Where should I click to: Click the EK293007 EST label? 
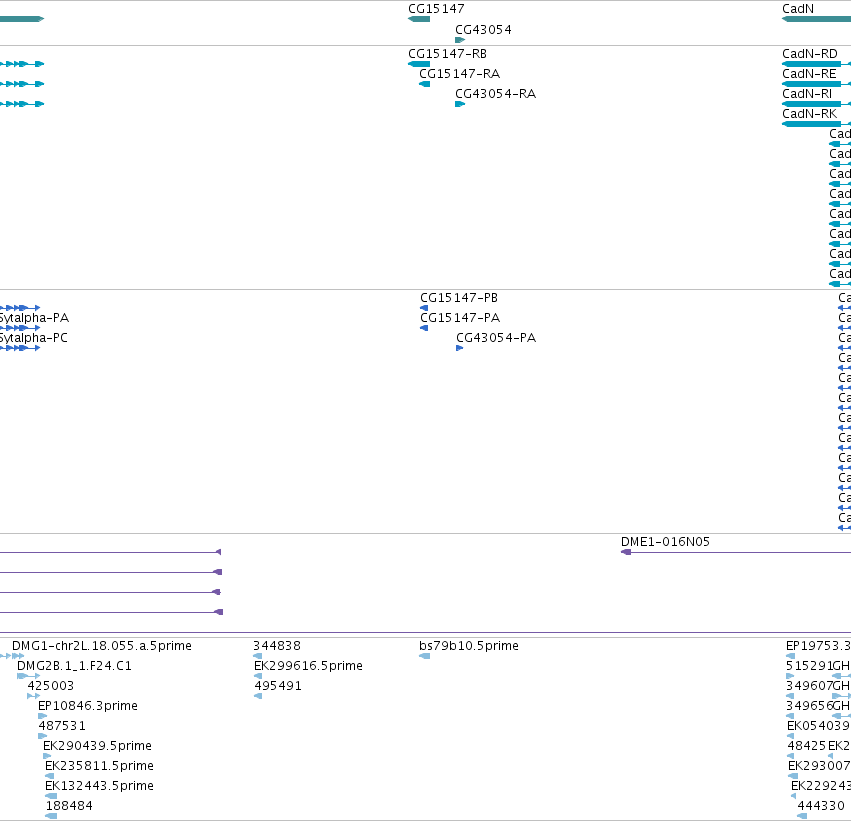819,766
